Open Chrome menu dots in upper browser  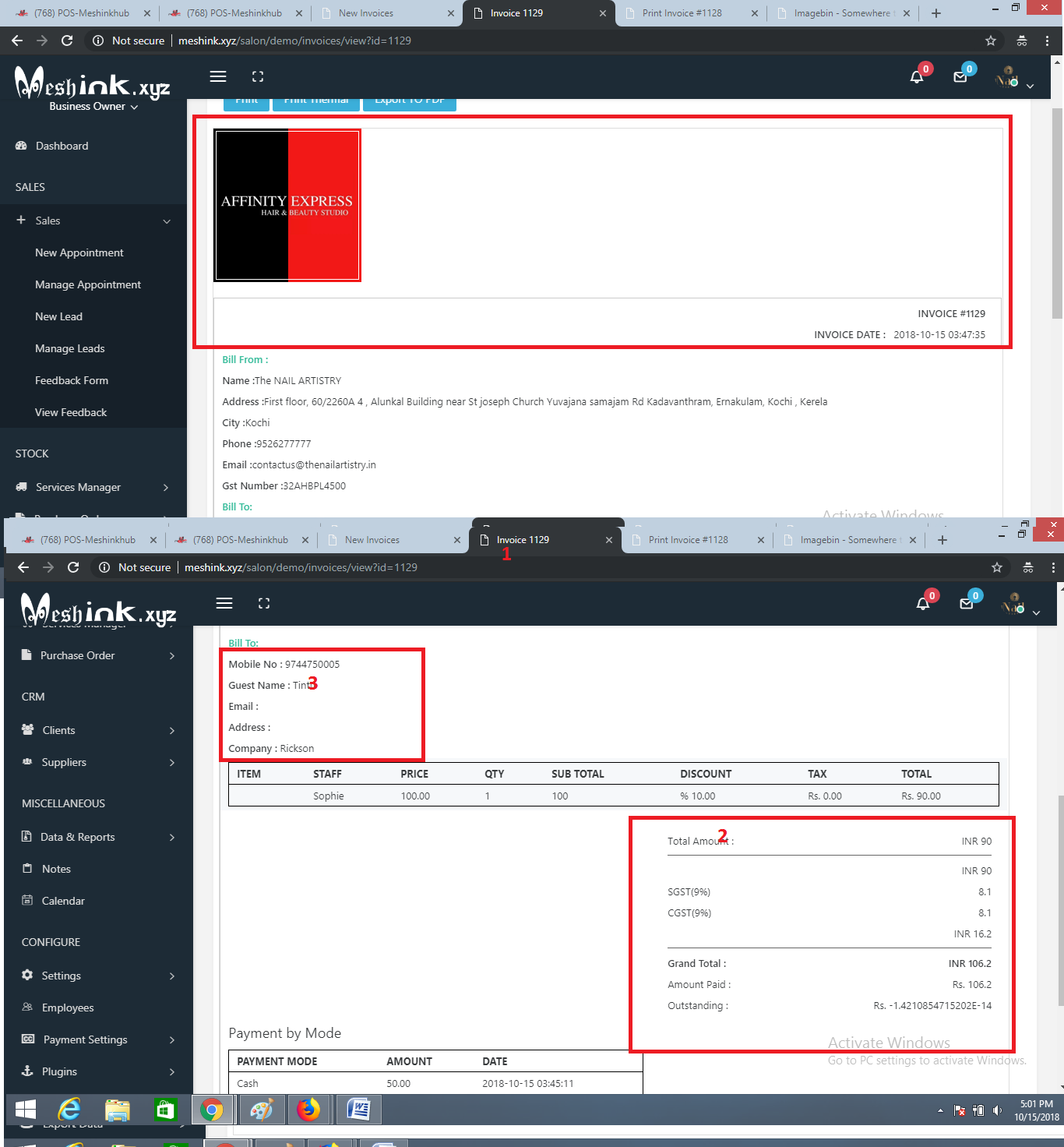point(1047,41)
